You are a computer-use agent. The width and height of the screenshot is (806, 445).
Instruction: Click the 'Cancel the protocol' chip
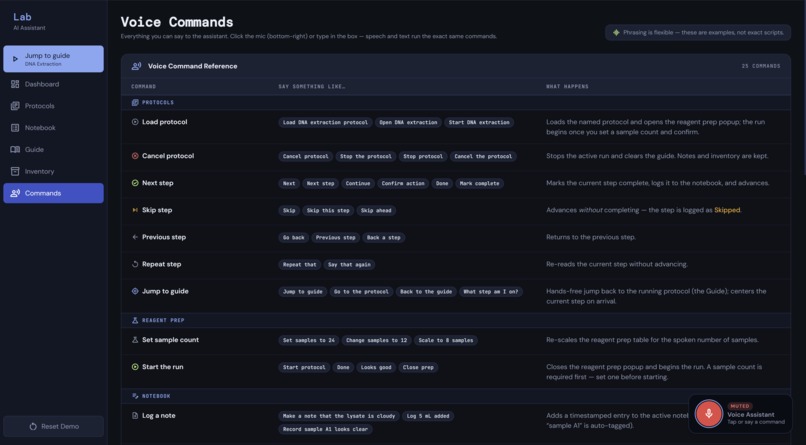(483, 156)
